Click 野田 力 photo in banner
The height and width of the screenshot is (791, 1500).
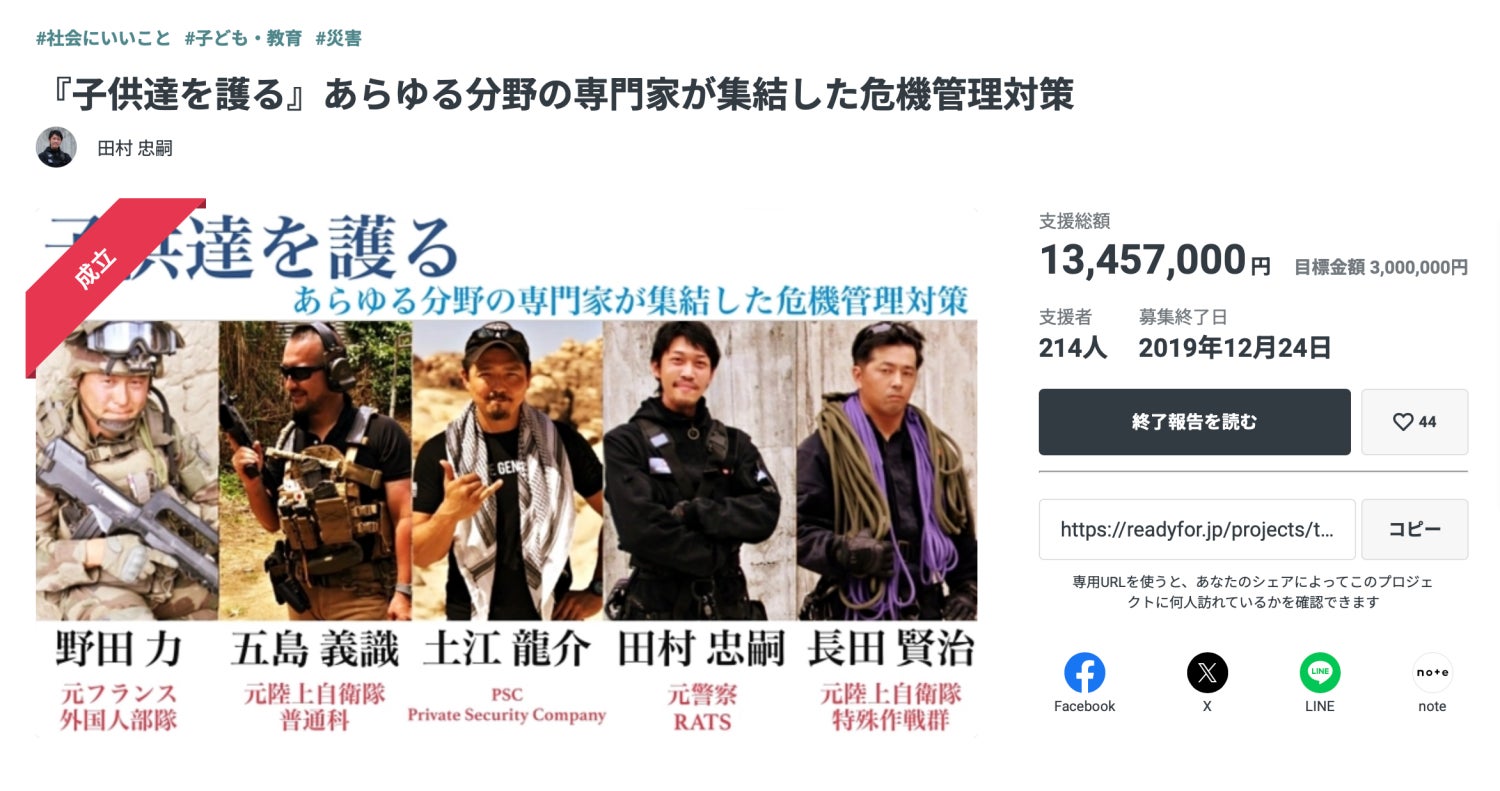tap(127, 470)
